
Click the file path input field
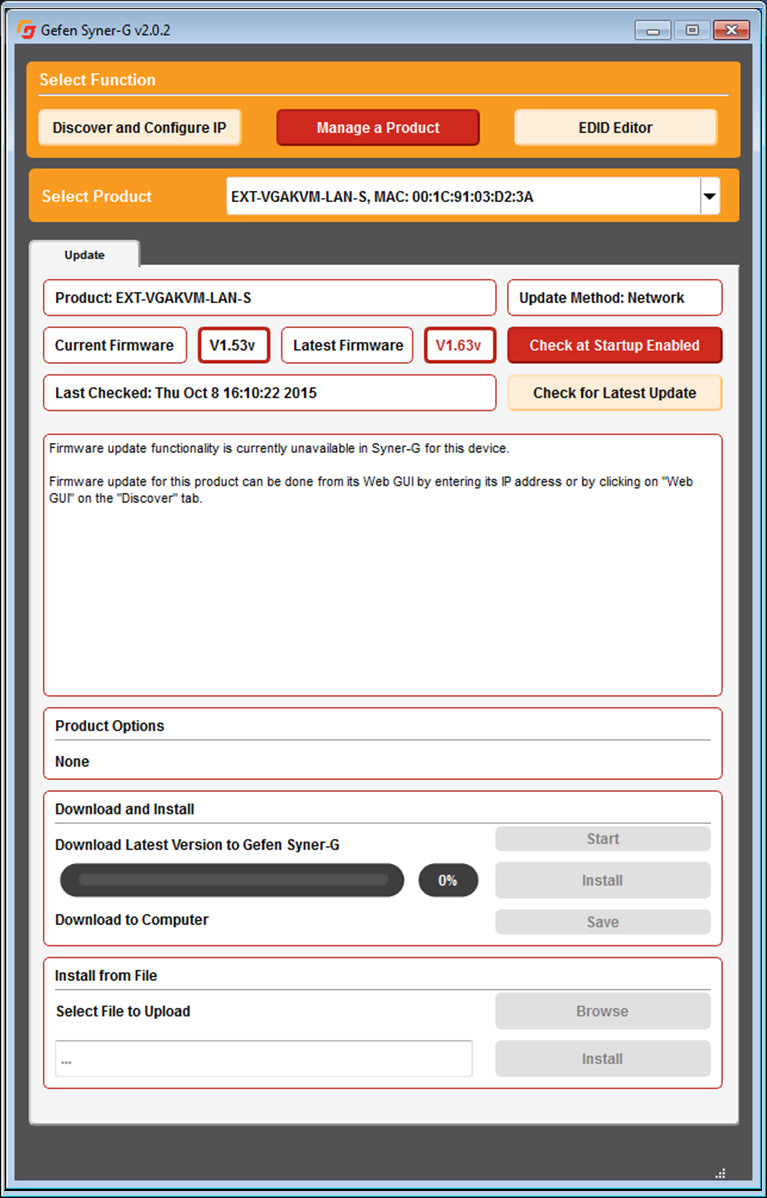coord(263,1059)
